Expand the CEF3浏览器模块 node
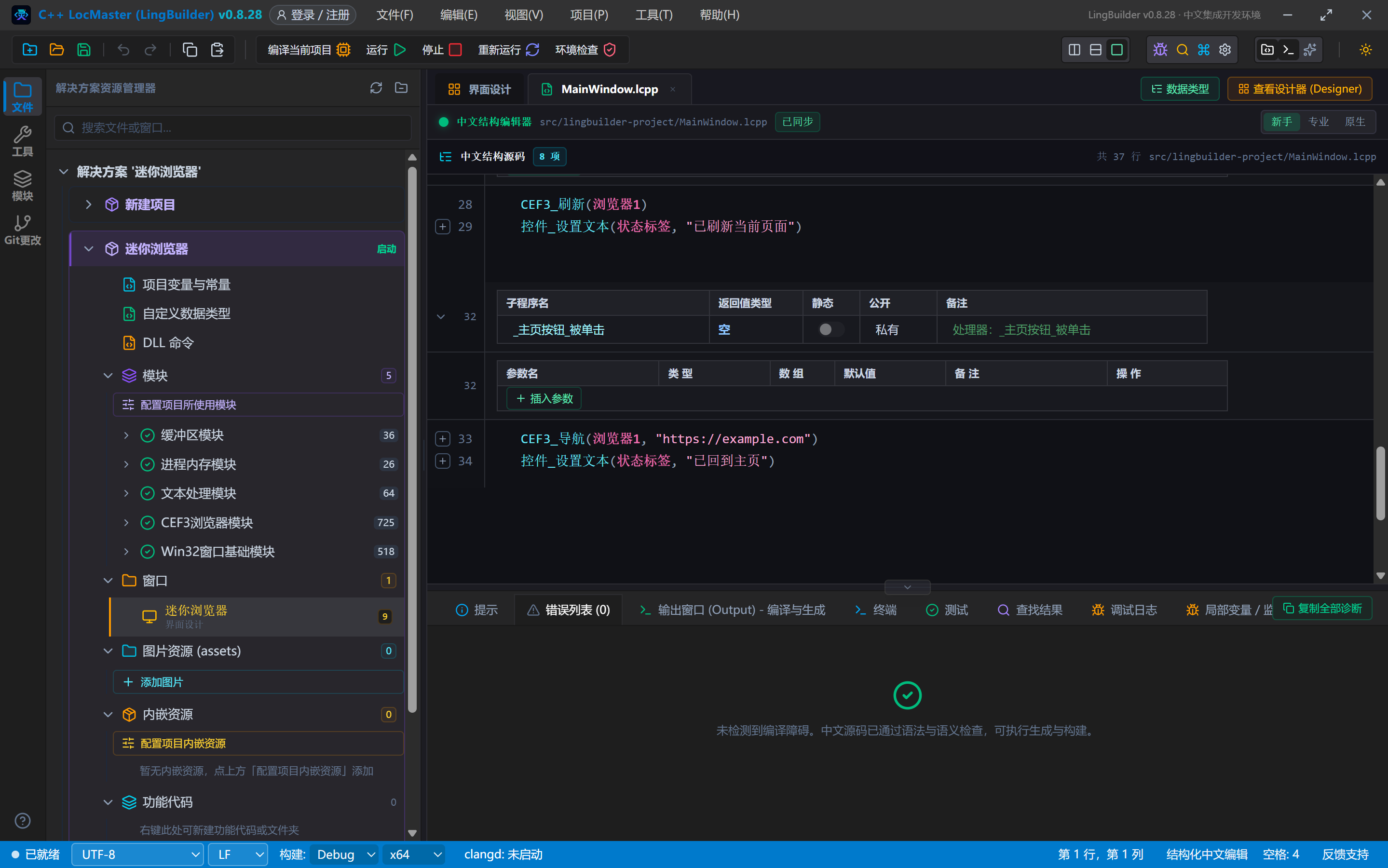This screenshot has width=1388, height=868. pos(126,522)
